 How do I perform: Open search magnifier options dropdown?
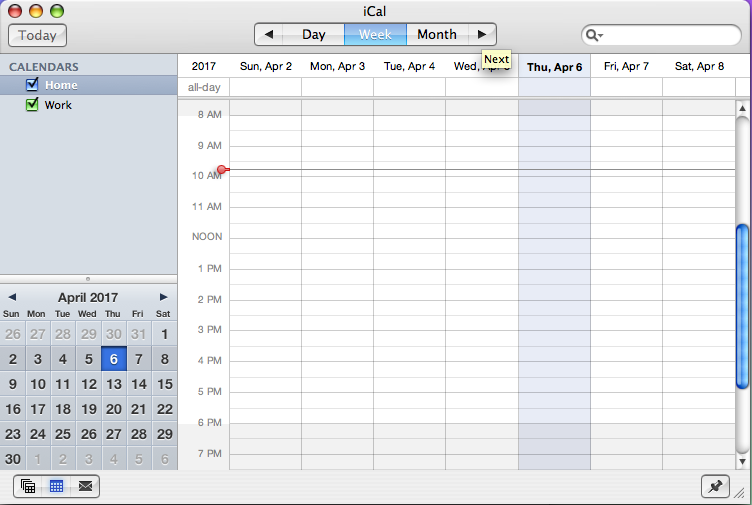click(x=594, y=35)
